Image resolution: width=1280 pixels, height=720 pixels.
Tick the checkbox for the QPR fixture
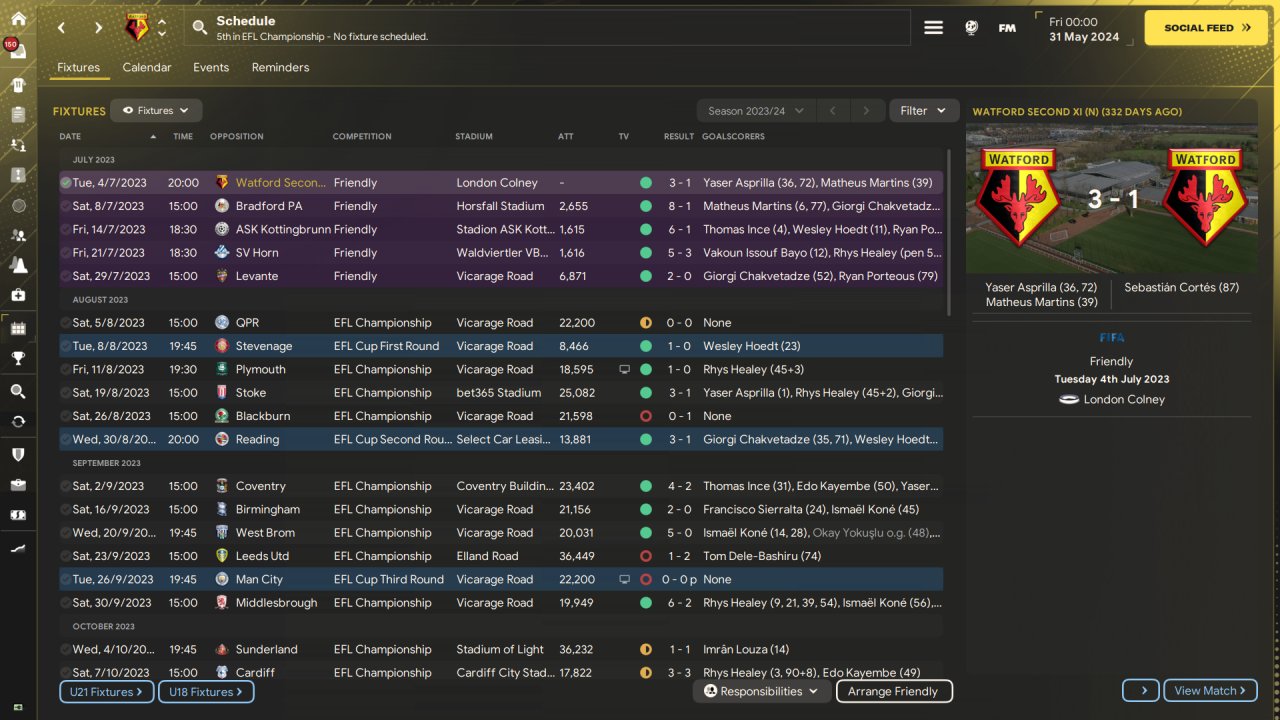[x=65, y=323]
